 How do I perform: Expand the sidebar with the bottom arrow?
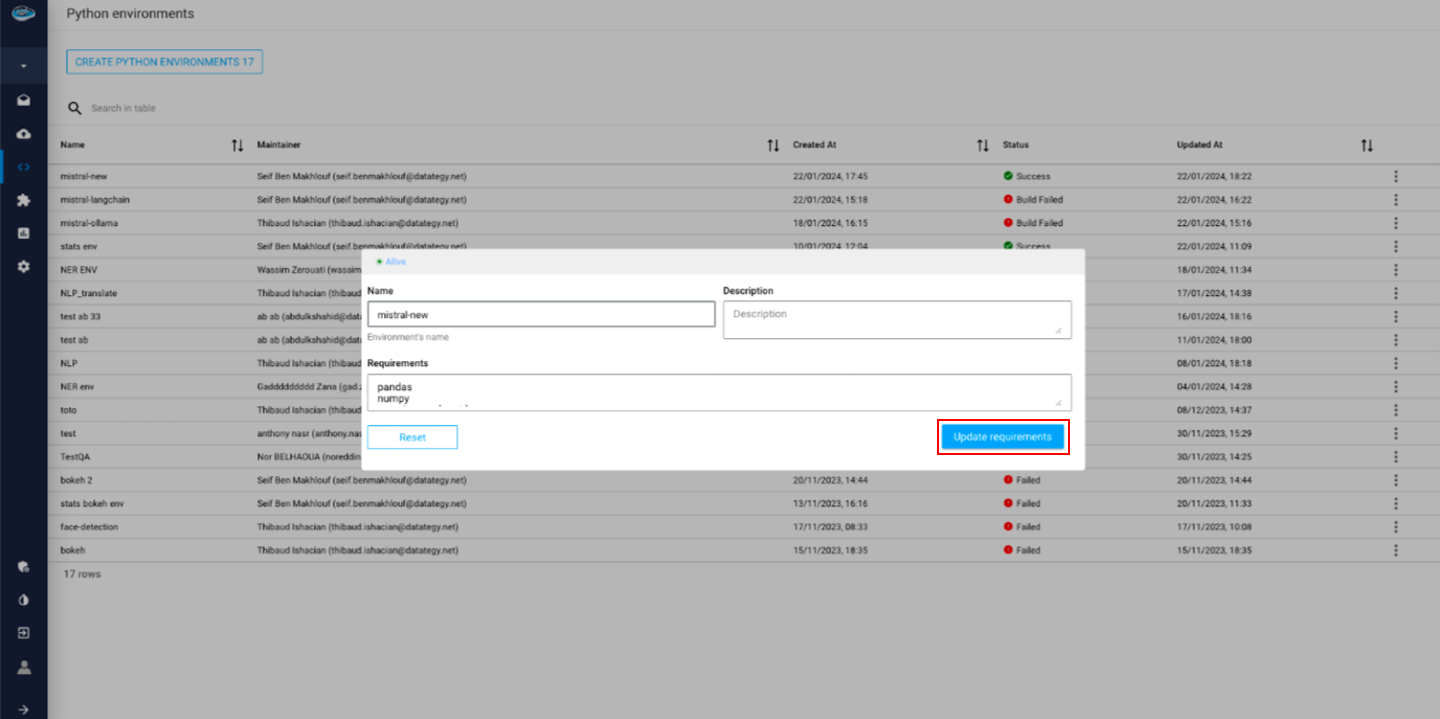(24, 709)
